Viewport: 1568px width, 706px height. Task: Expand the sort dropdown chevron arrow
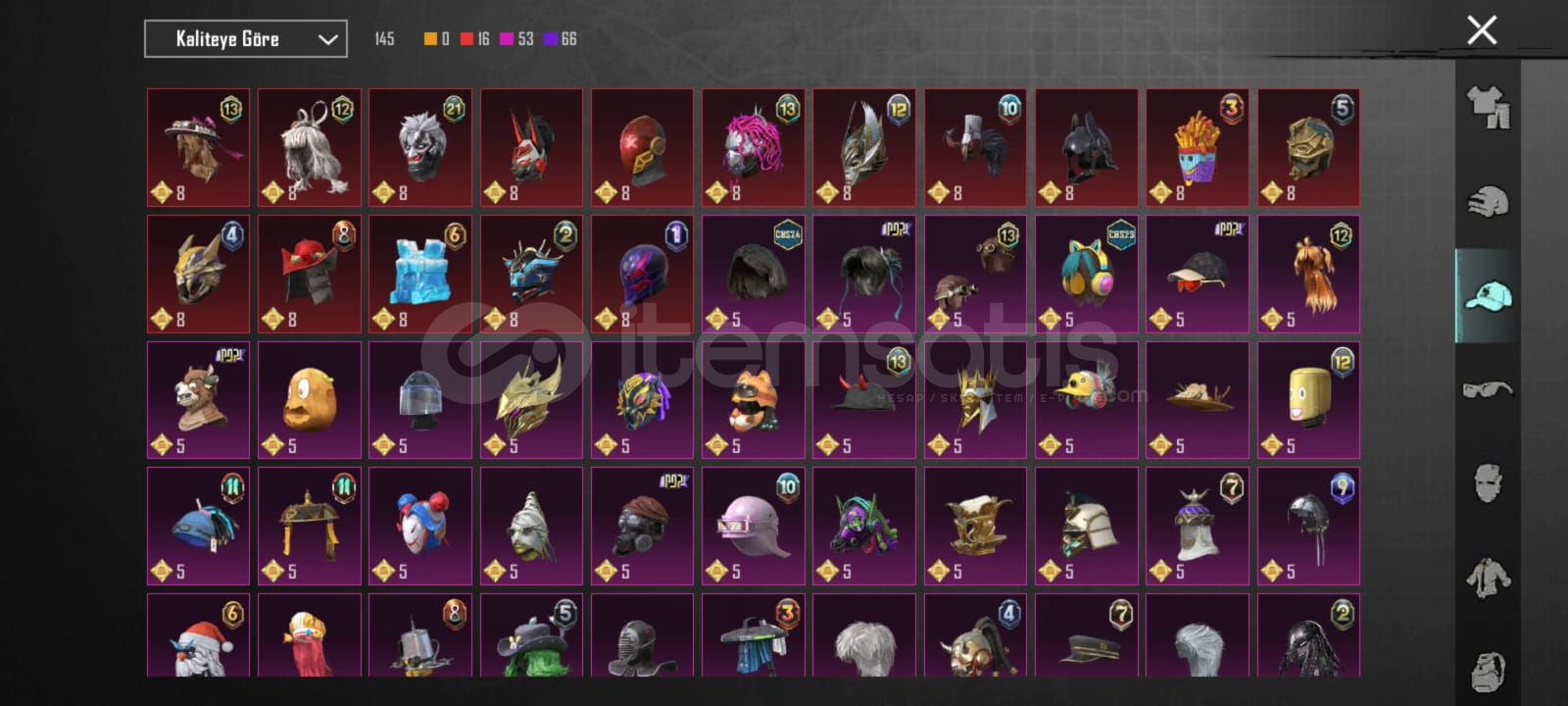tap(327, 40)
